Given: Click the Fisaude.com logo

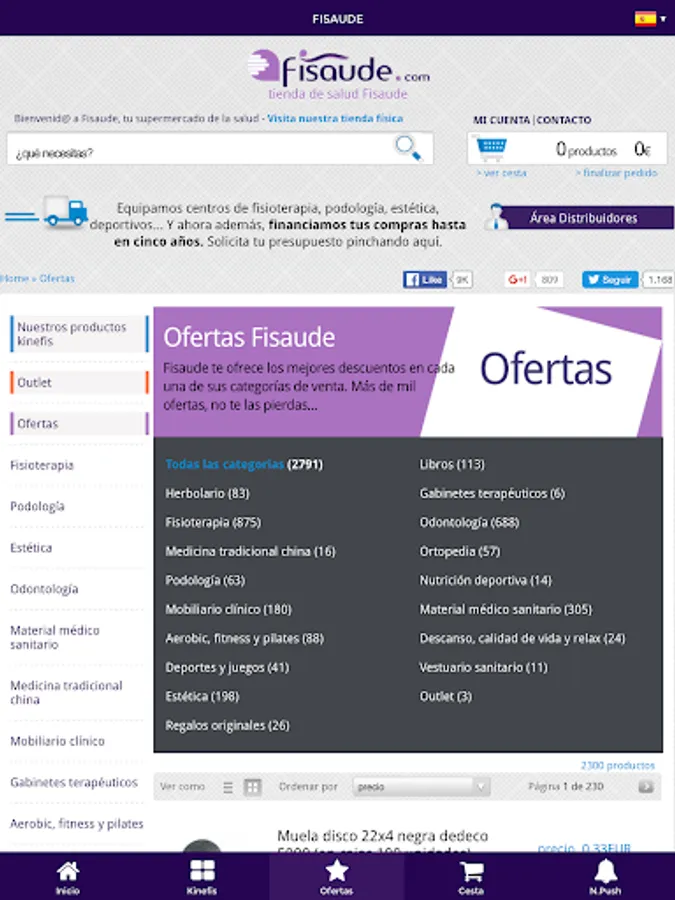Looking at the screenshot, I should [339, 75].
